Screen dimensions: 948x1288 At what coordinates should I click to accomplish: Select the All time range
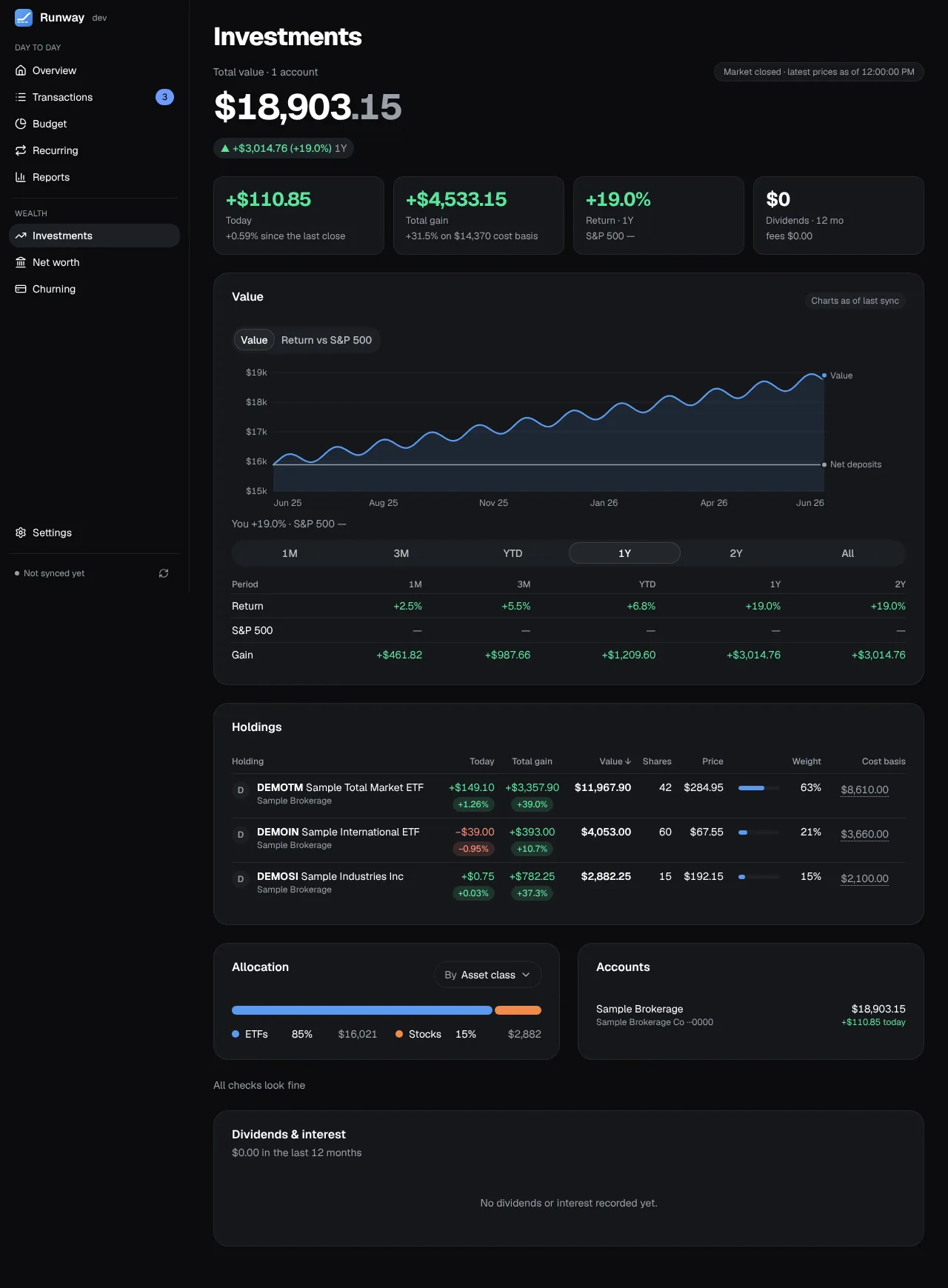[x=848, y=553]
